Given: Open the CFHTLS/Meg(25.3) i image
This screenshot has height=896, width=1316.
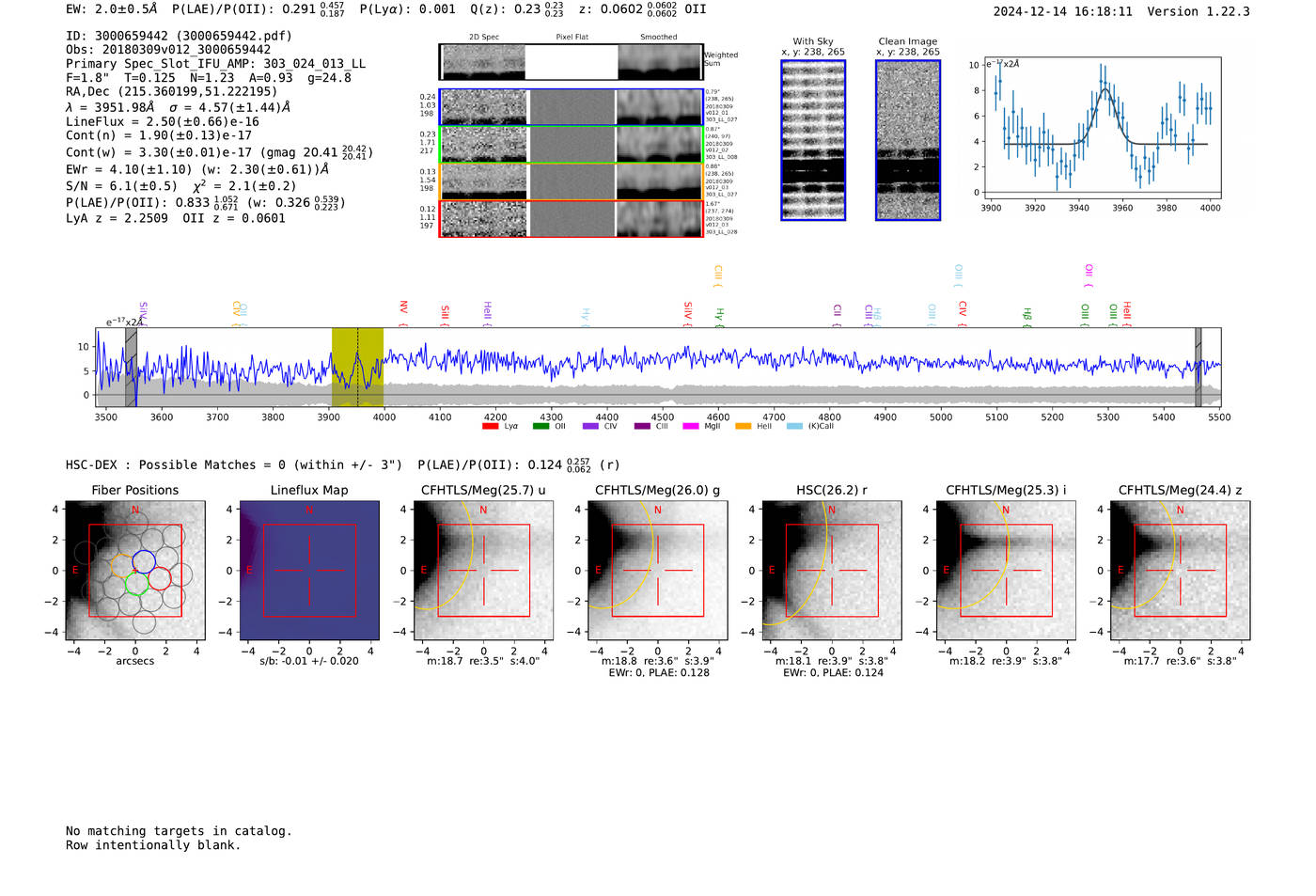Looking at the screenshot, I should pyautogui.click(x=1006, y=571).
